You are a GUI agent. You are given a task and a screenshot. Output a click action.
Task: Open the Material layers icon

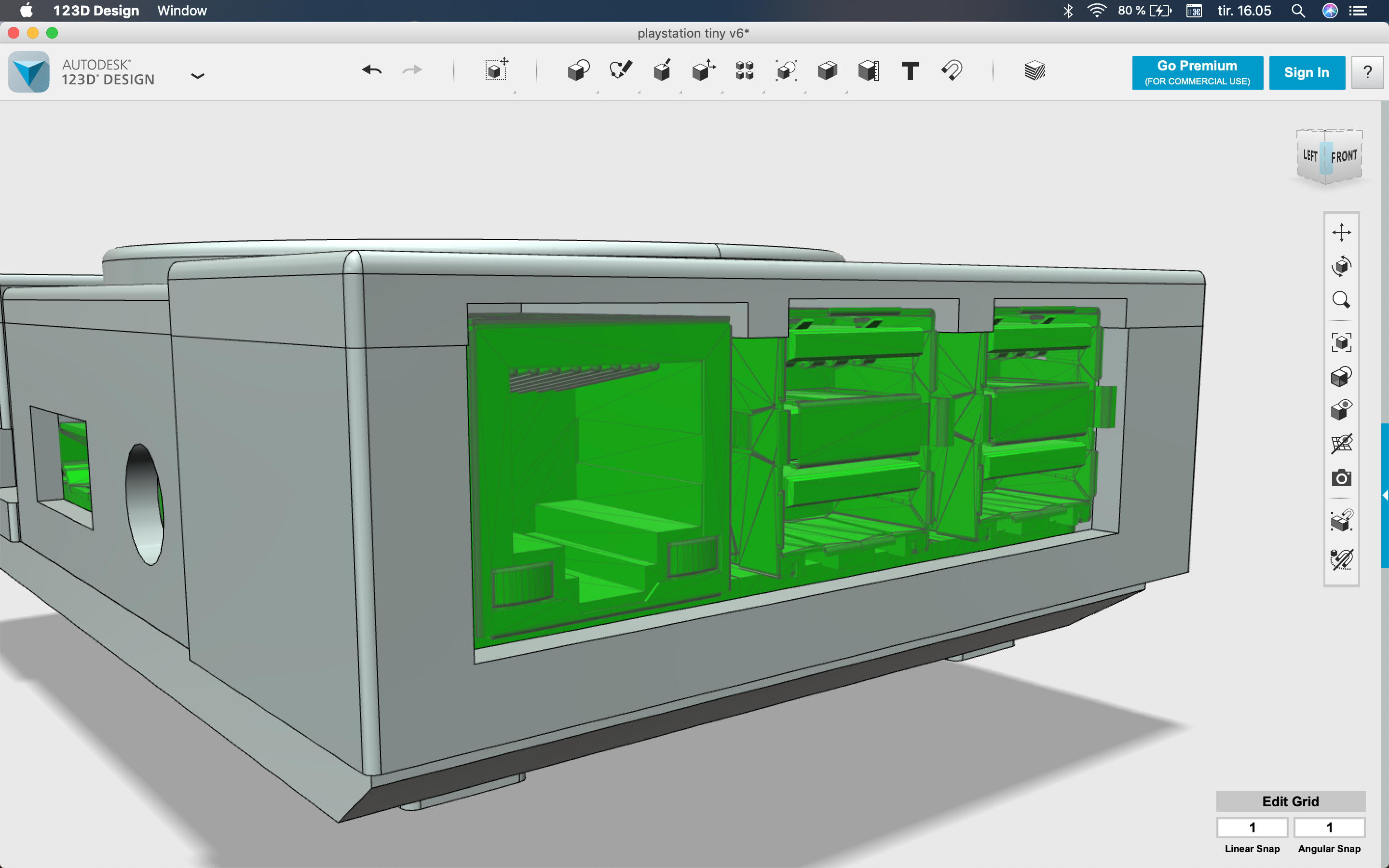[x=1035, y=70]
